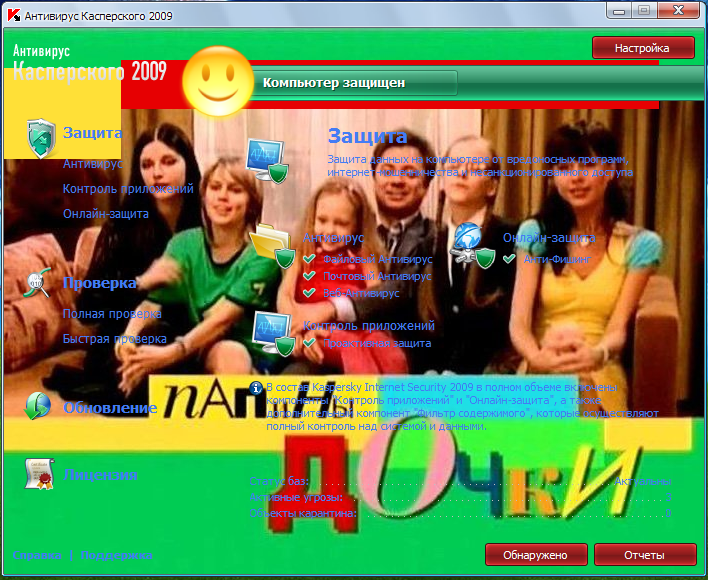Select the Обновление section in sidebar
This screenshot has width=708, height=580.
pos(110,408)
